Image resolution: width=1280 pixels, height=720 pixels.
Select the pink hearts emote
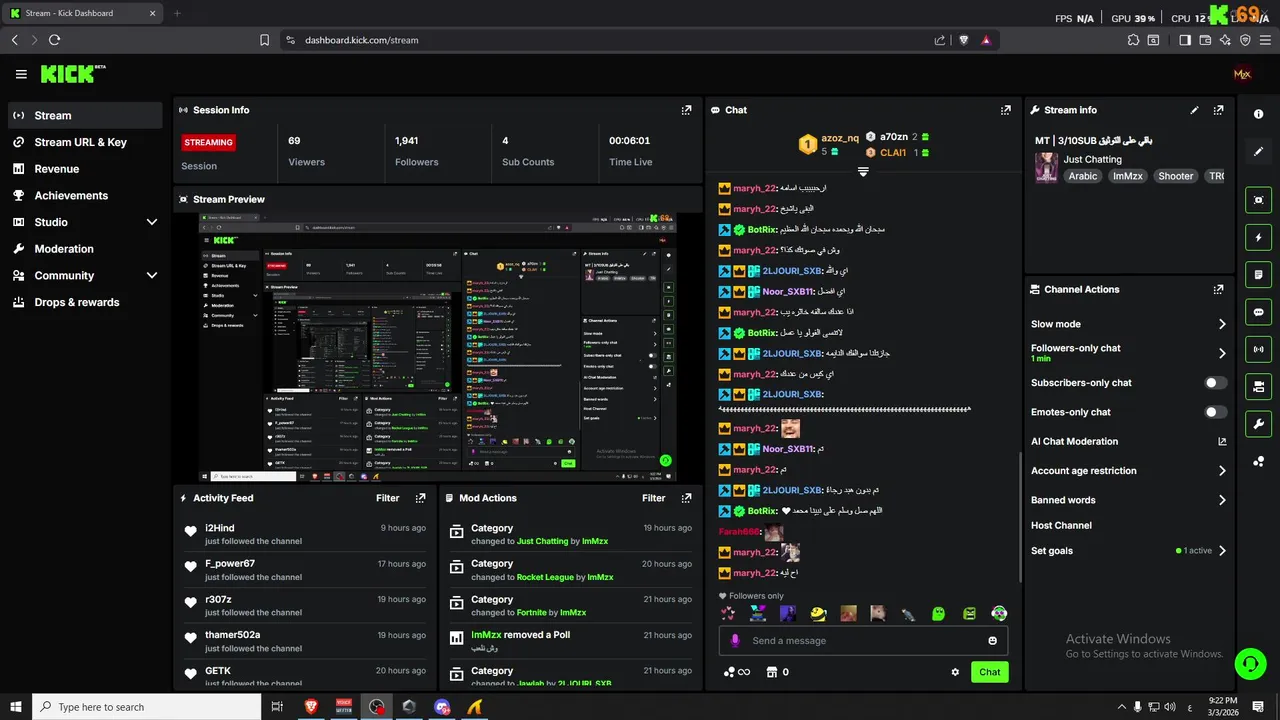tap(728, 613)
